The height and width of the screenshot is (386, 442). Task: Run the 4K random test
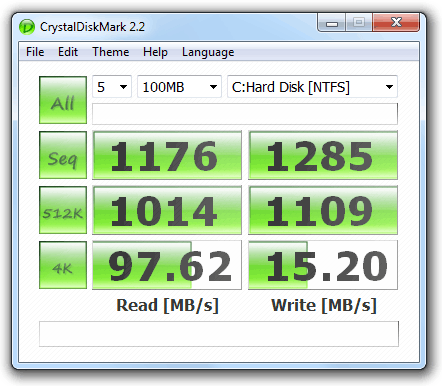(x=63, y=265)
